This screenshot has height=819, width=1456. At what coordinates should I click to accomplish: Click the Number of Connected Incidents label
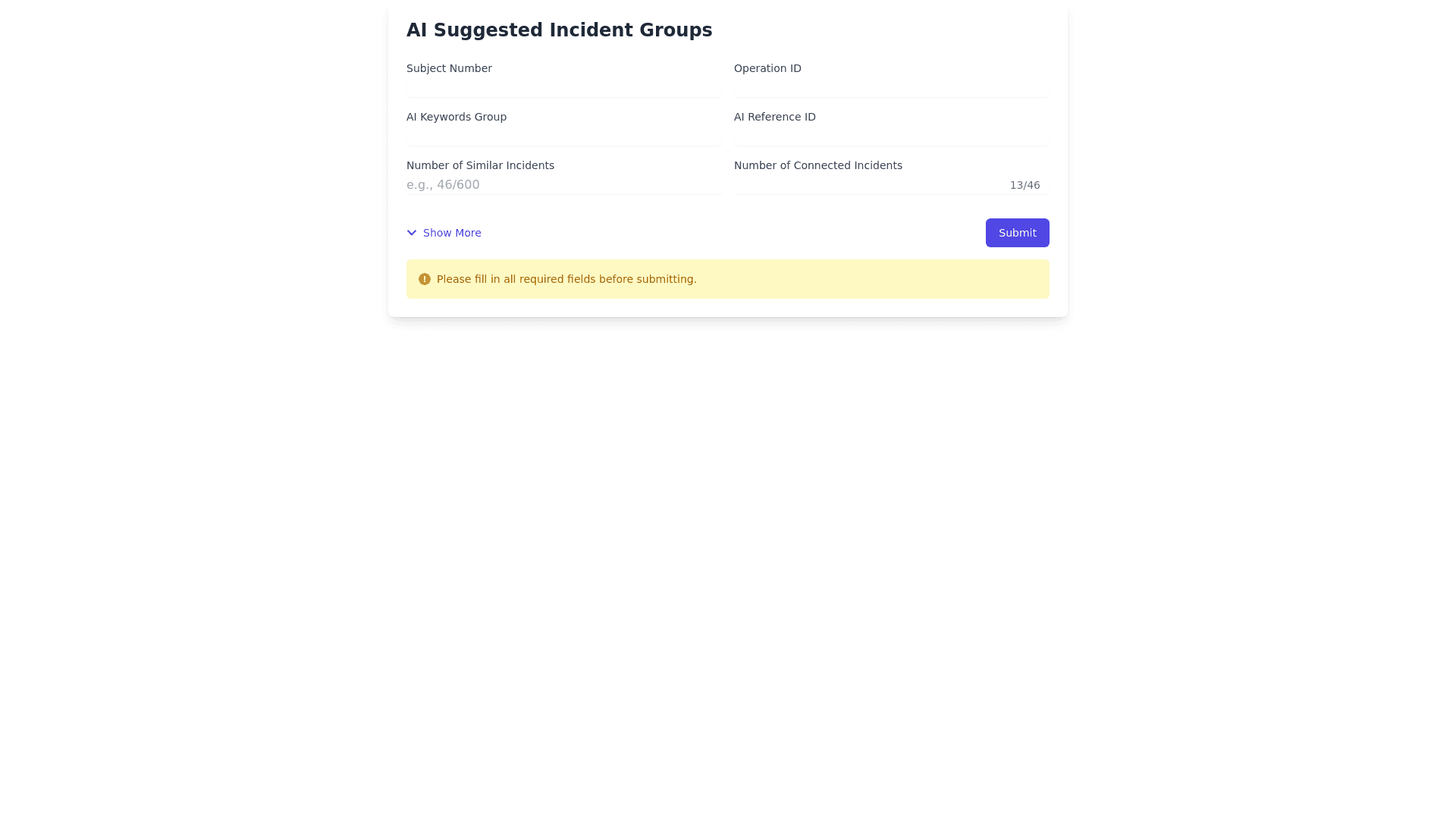click(x=818, y=165)
